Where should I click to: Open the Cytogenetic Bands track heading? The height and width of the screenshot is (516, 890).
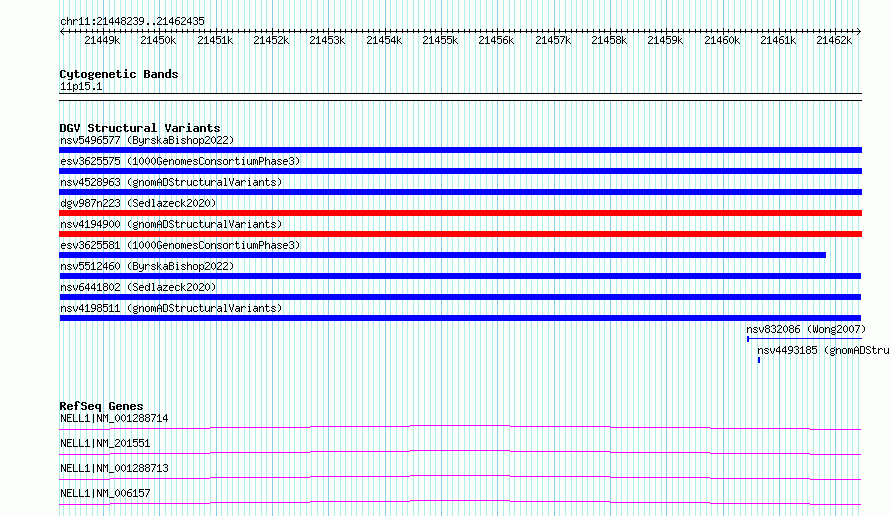(x=119, y=74)
